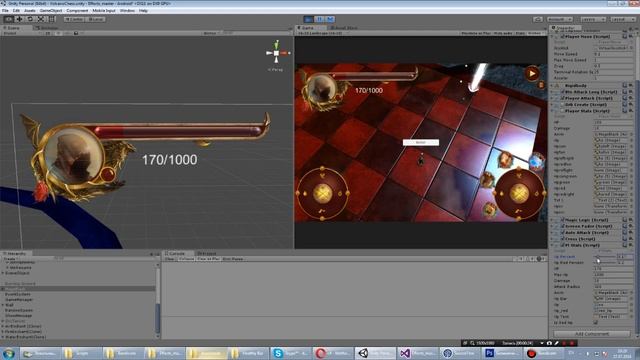Select the Scale tool in toolbar

(x=41, y=19)
